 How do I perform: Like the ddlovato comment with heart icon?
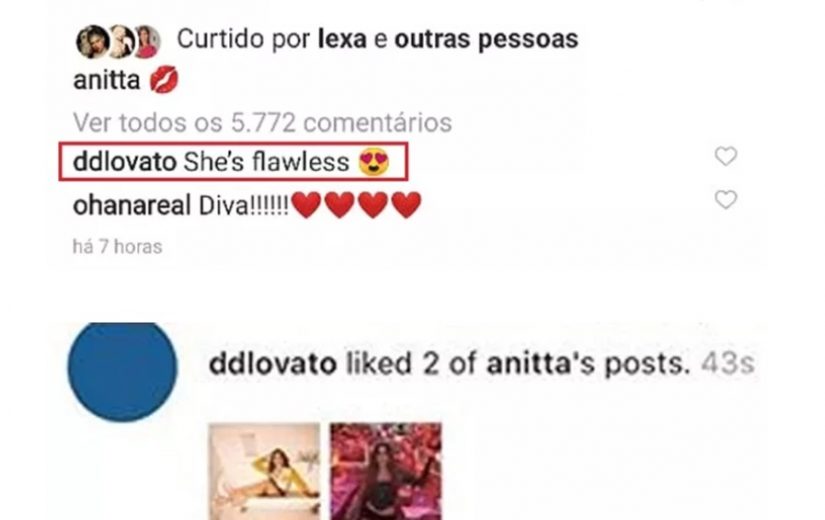(726, 156)
